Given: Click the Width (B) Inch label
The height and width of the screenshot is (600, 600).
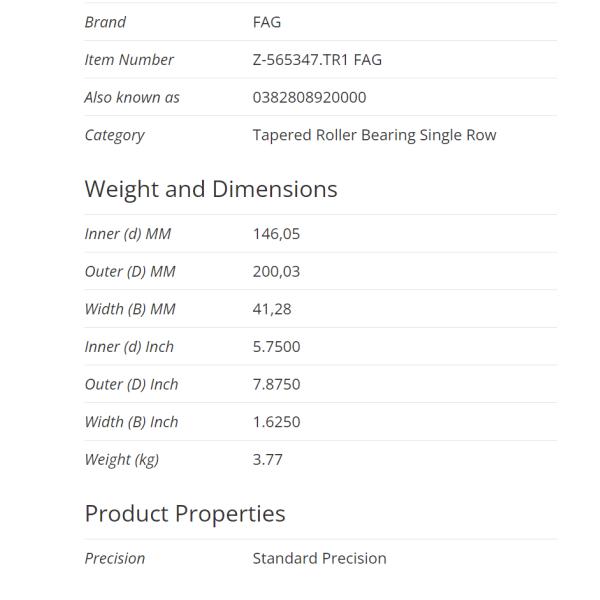Looking at the screenshot, I should pos(131,422).
